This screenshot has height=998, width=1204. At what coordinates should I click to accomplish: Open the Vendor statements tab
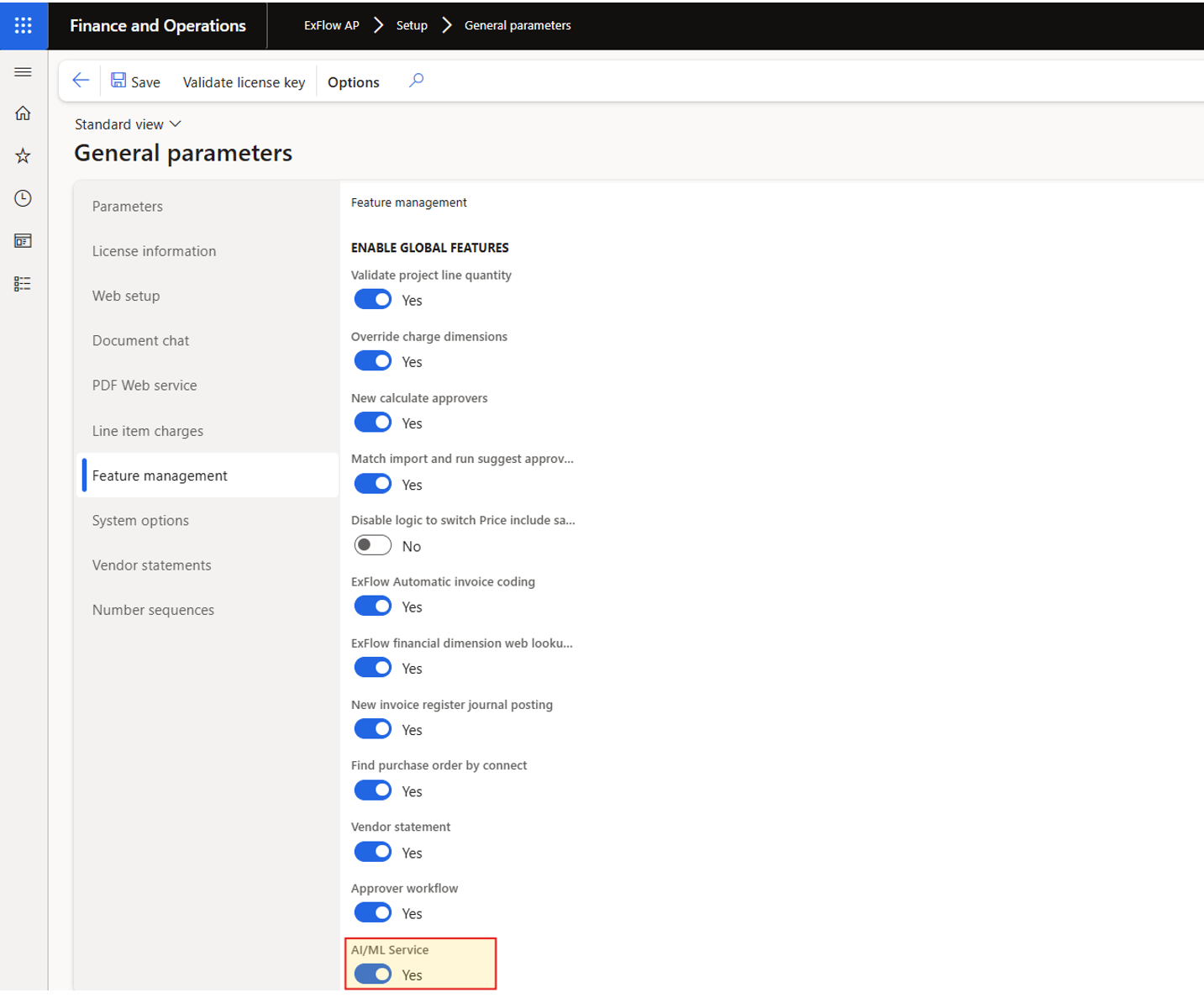207,565
